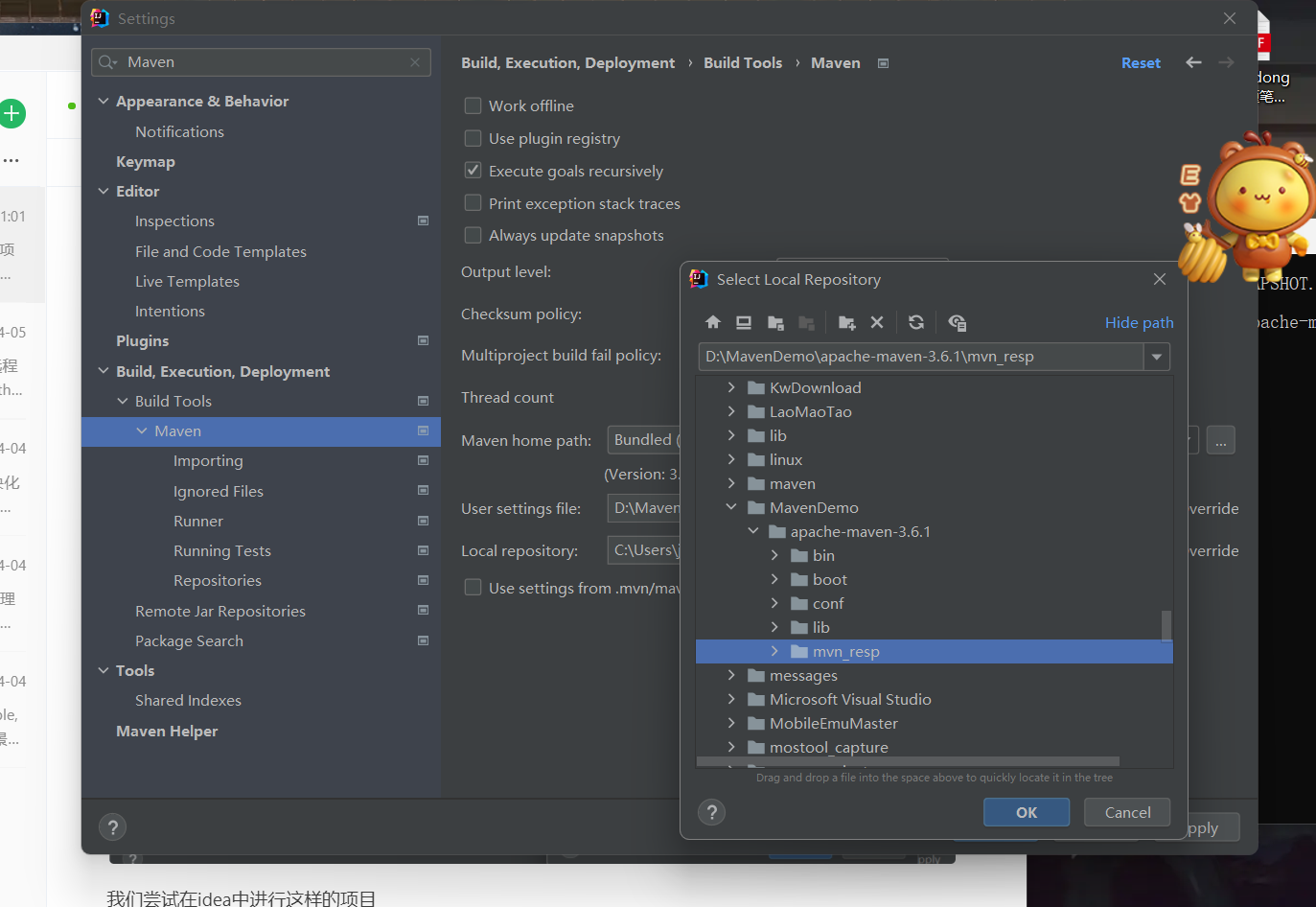This screenshot has width=1316, height=907.
Task: Collapse Build Tools node
Action: 123,401
